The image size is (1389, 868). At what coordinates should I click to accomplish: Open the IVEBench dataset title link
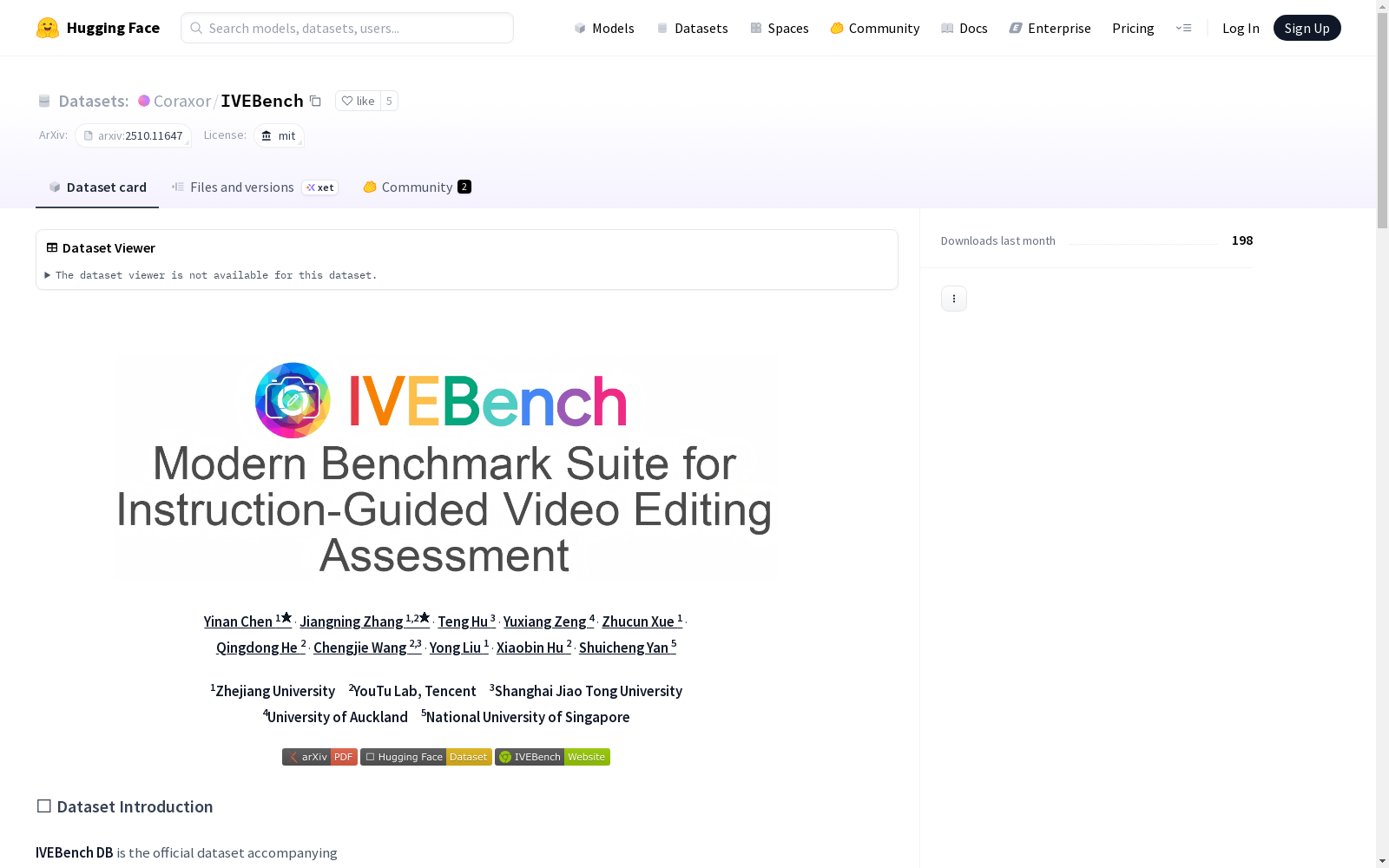click(262, 101)
